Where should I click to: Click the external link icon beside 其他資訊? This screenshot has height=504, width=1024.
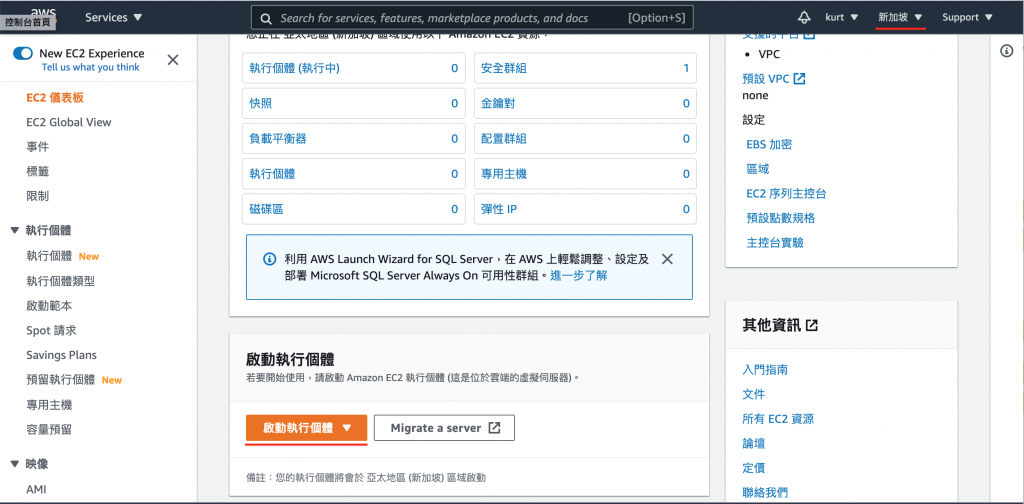[812, 325]
